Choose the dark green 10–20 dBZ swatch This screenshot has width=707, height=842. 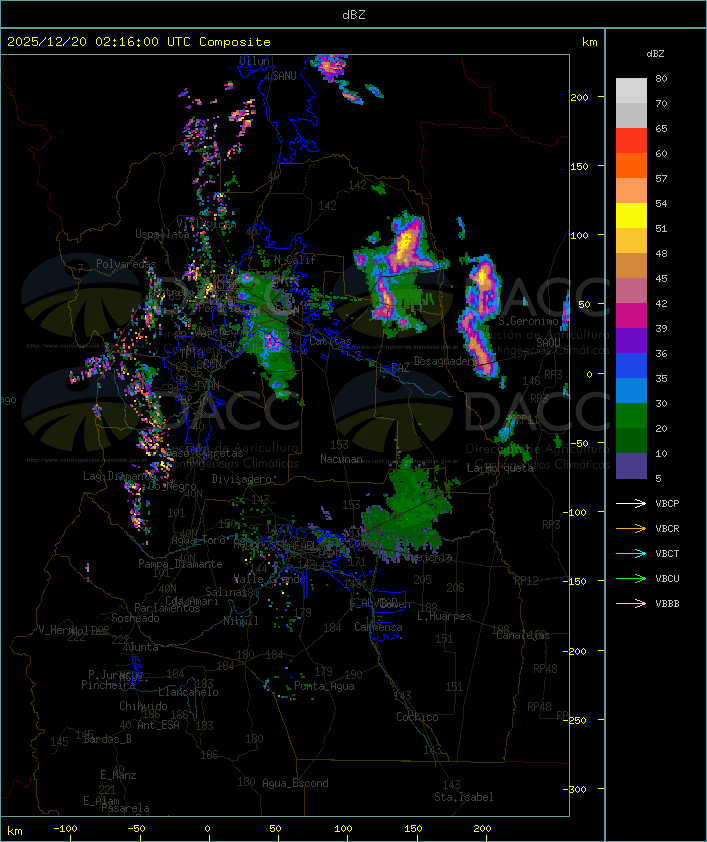click(x=631, y=440)
